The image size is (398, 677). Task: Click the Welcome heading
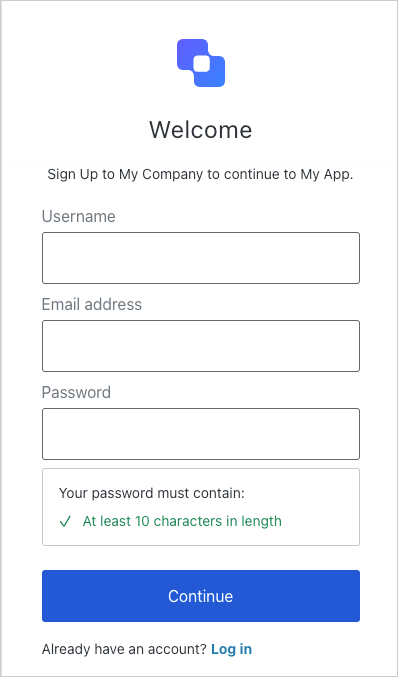click(201, 130)
